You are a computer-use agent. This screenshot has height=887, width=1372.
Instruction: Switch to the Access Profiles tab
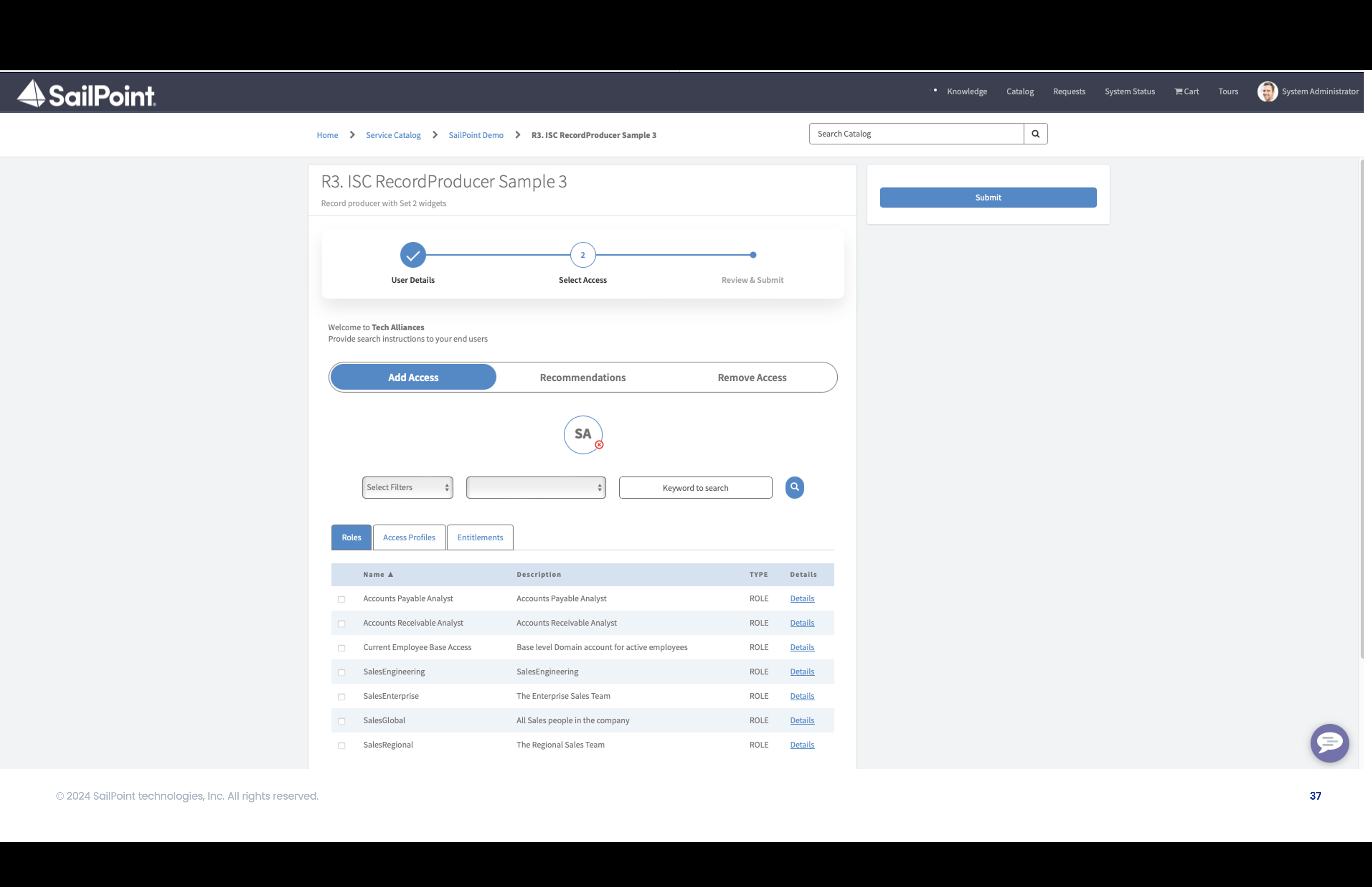[x=409, y=537]
